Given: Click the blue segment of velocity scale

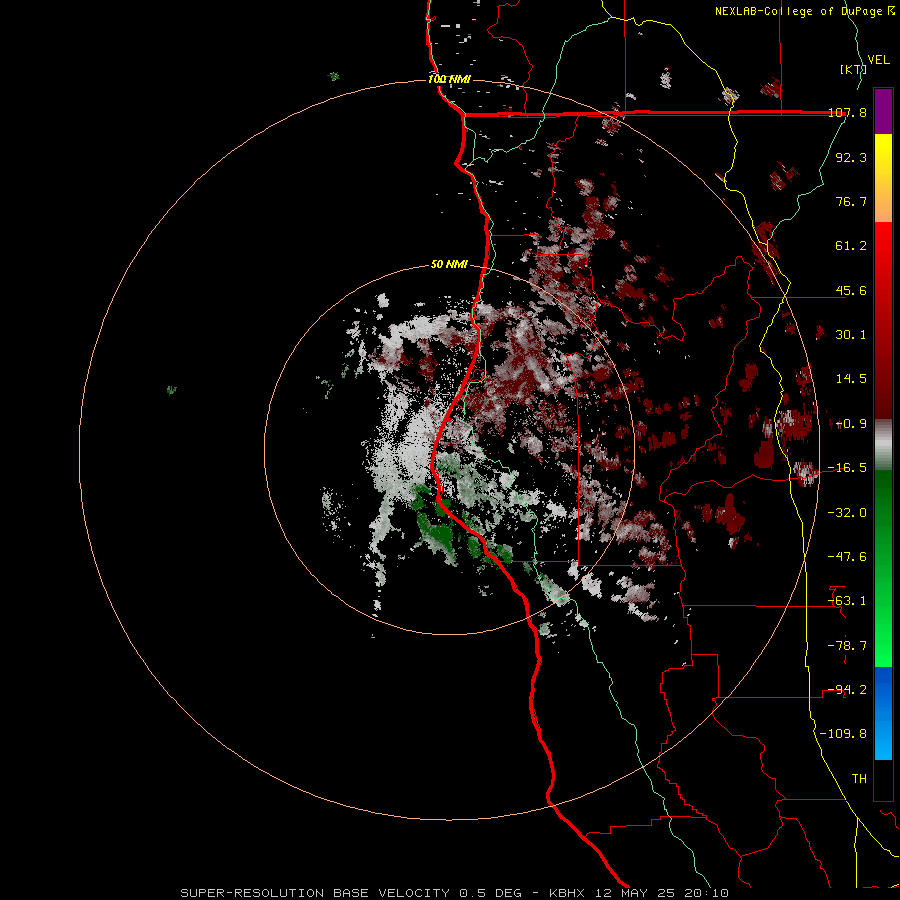Looking at the screenshot, I should (883, 713).
